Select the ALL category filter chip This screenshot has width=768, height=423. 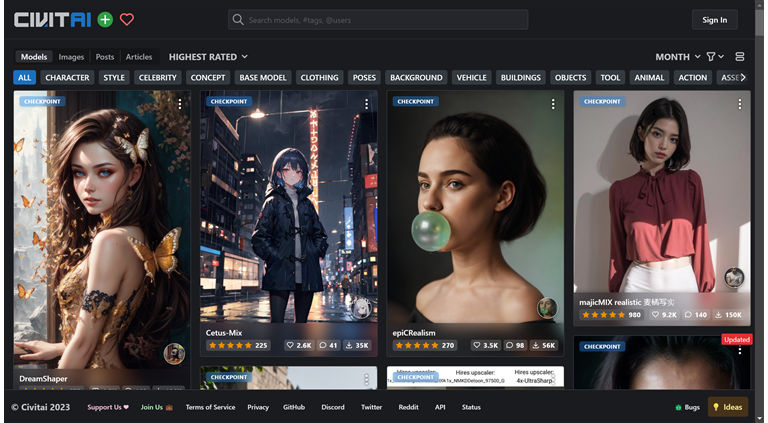click(25, 77)
